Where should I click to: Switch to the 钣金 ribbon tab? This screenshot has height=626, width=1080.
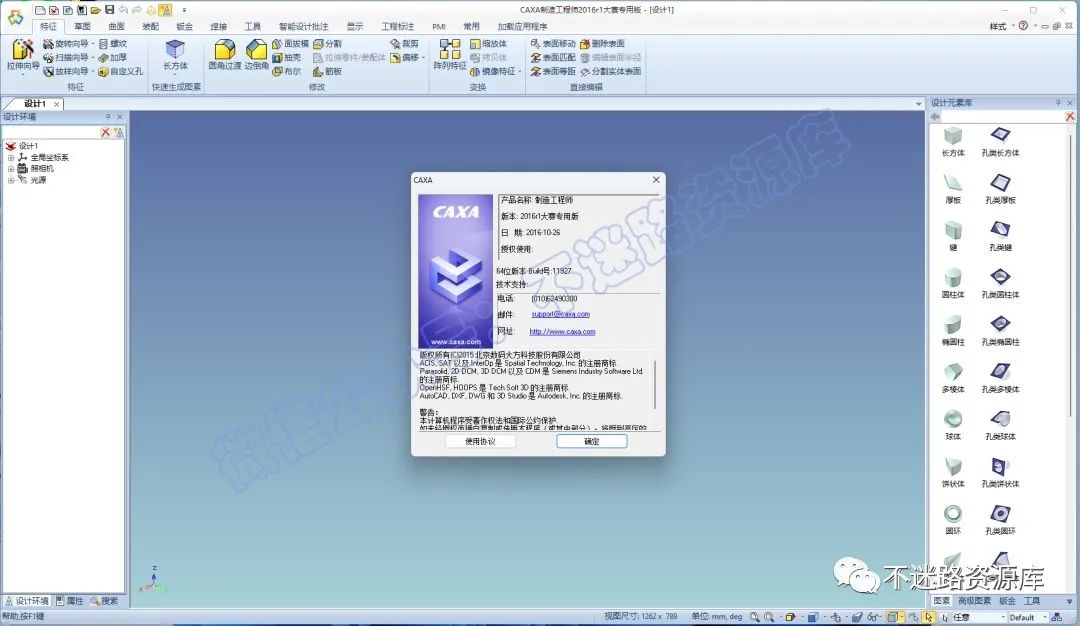[185, 26]
